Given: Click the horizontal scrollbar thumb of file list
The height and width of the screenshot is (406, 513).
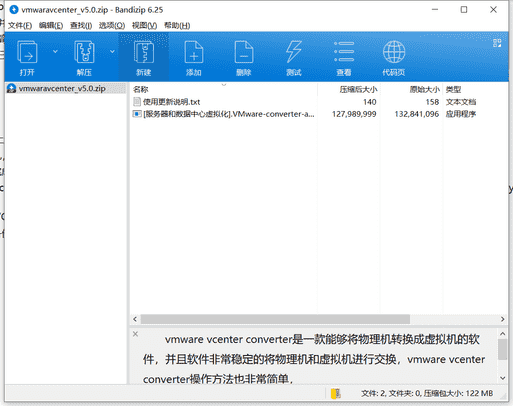Looking at the screenshot, I should coord(275,319).
